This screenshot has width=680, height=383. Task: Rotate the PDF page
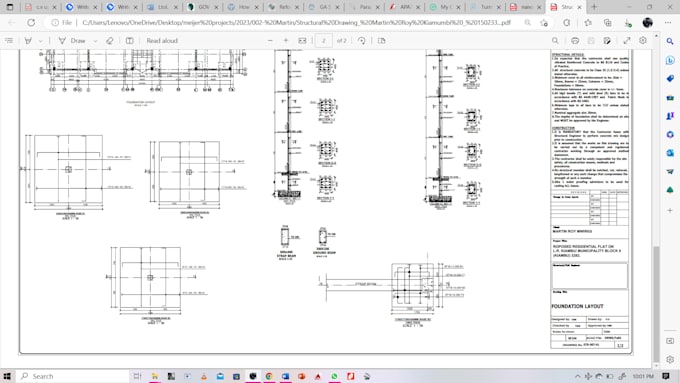point(362,40)
